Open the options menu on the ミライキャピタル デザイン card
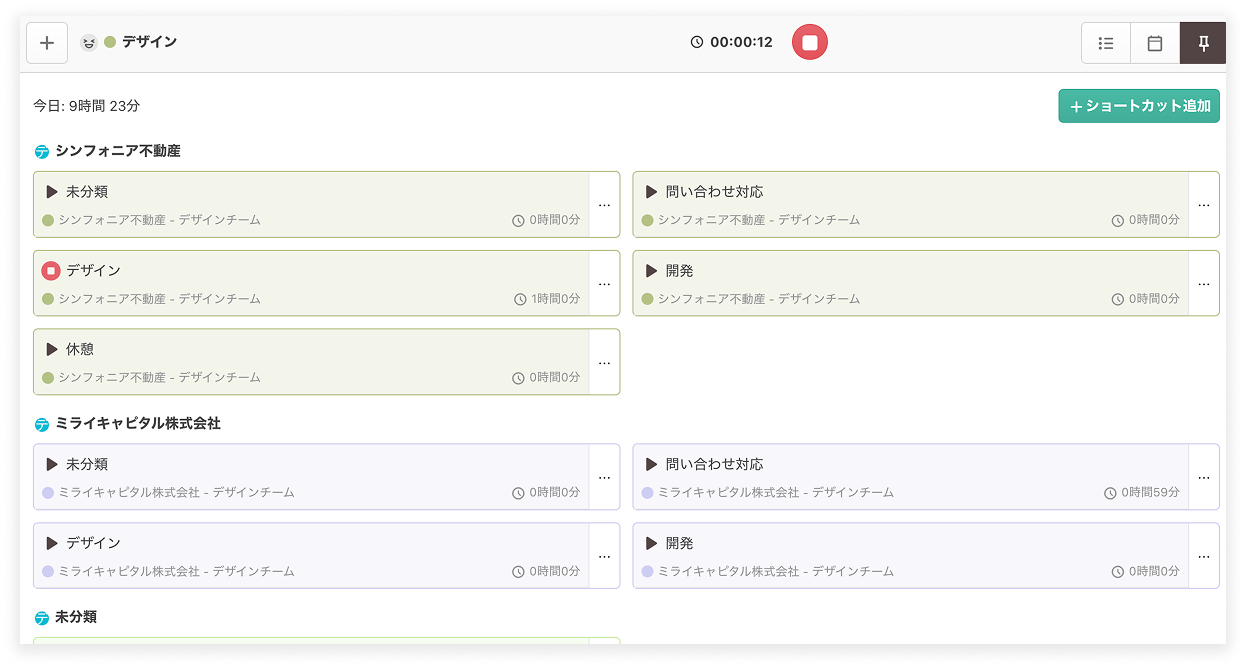 604,556
